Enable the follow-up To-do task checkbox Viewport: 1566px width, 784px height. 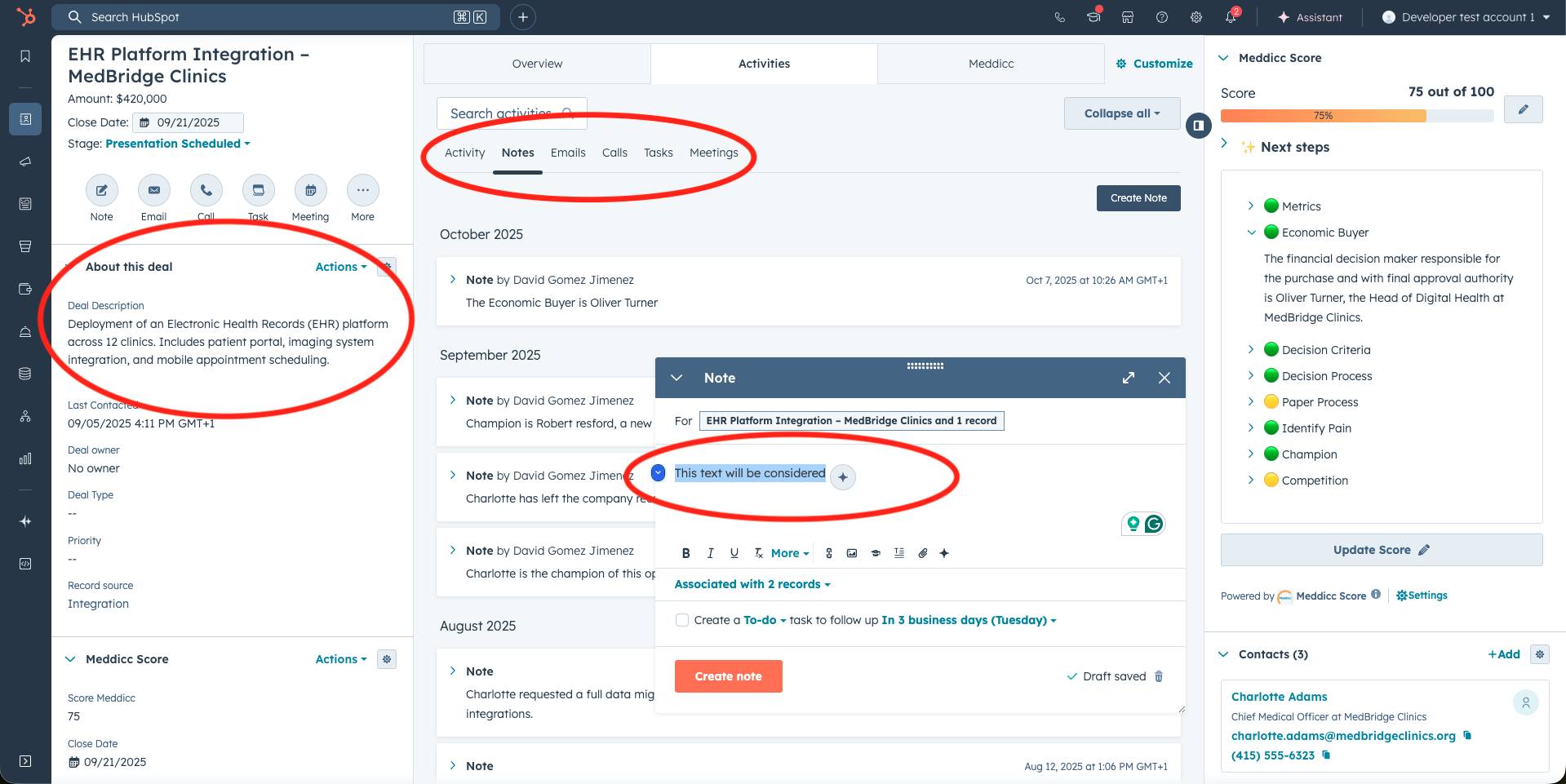(682, 620)
